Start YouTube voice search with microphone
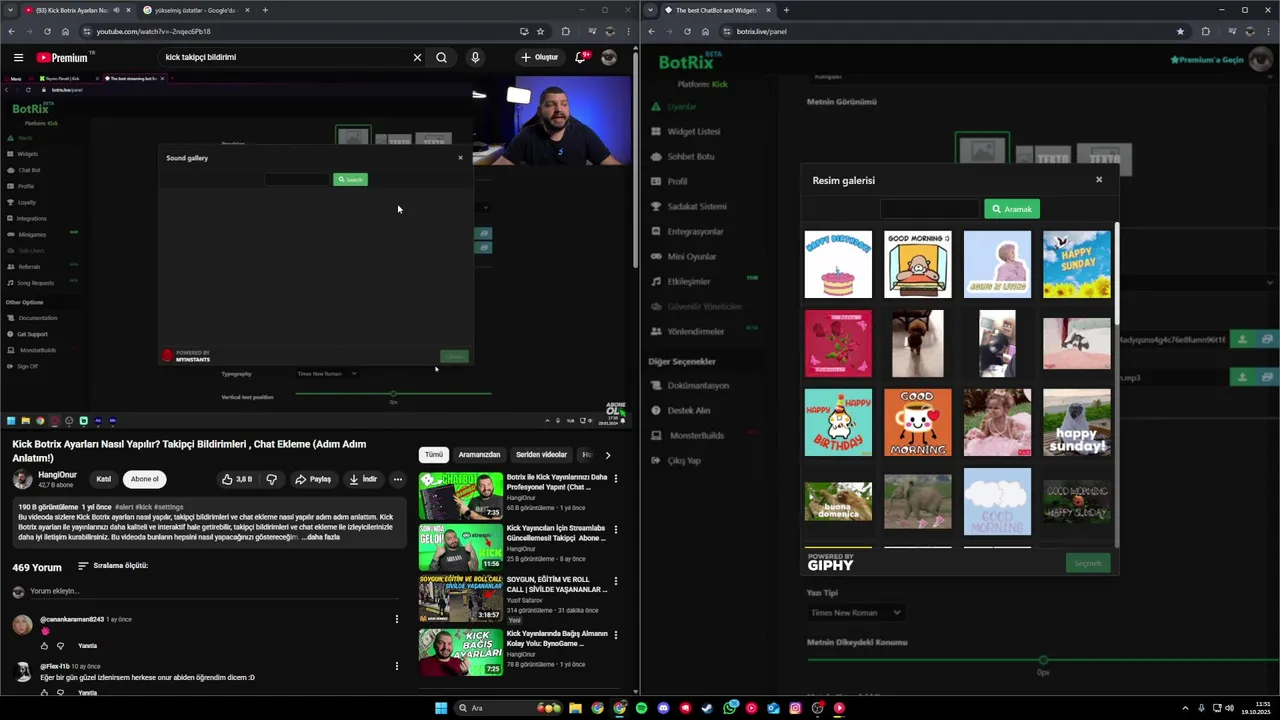The image size is (1280, 720). click(475, 57)
